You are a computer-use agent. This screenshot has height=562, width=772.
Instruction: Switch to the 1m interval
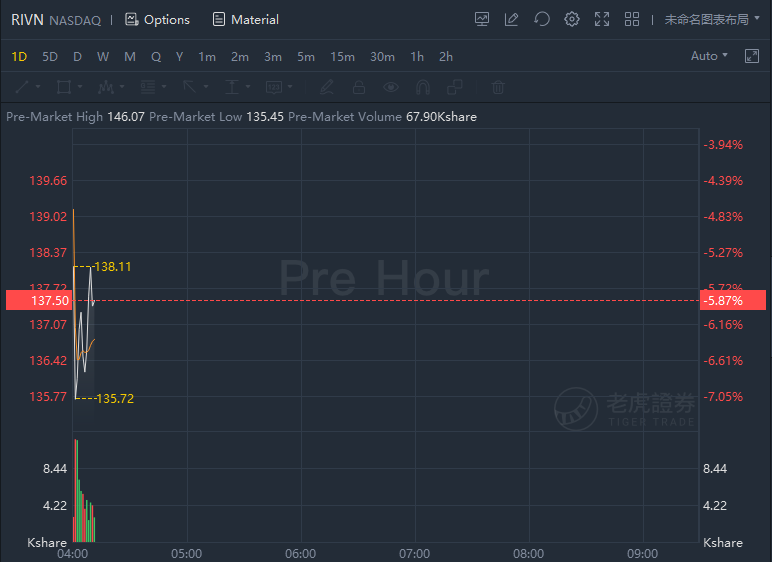click(207, 57)
